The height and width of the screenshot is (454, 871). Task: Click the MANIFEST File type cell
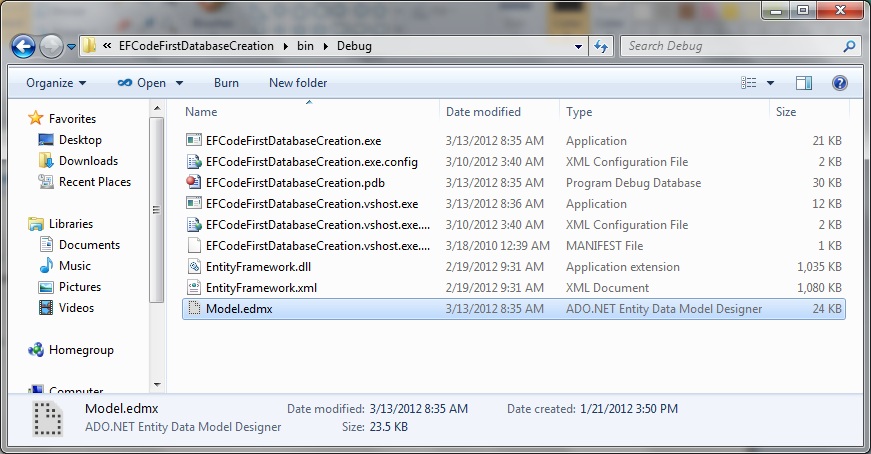click(604, 246)
